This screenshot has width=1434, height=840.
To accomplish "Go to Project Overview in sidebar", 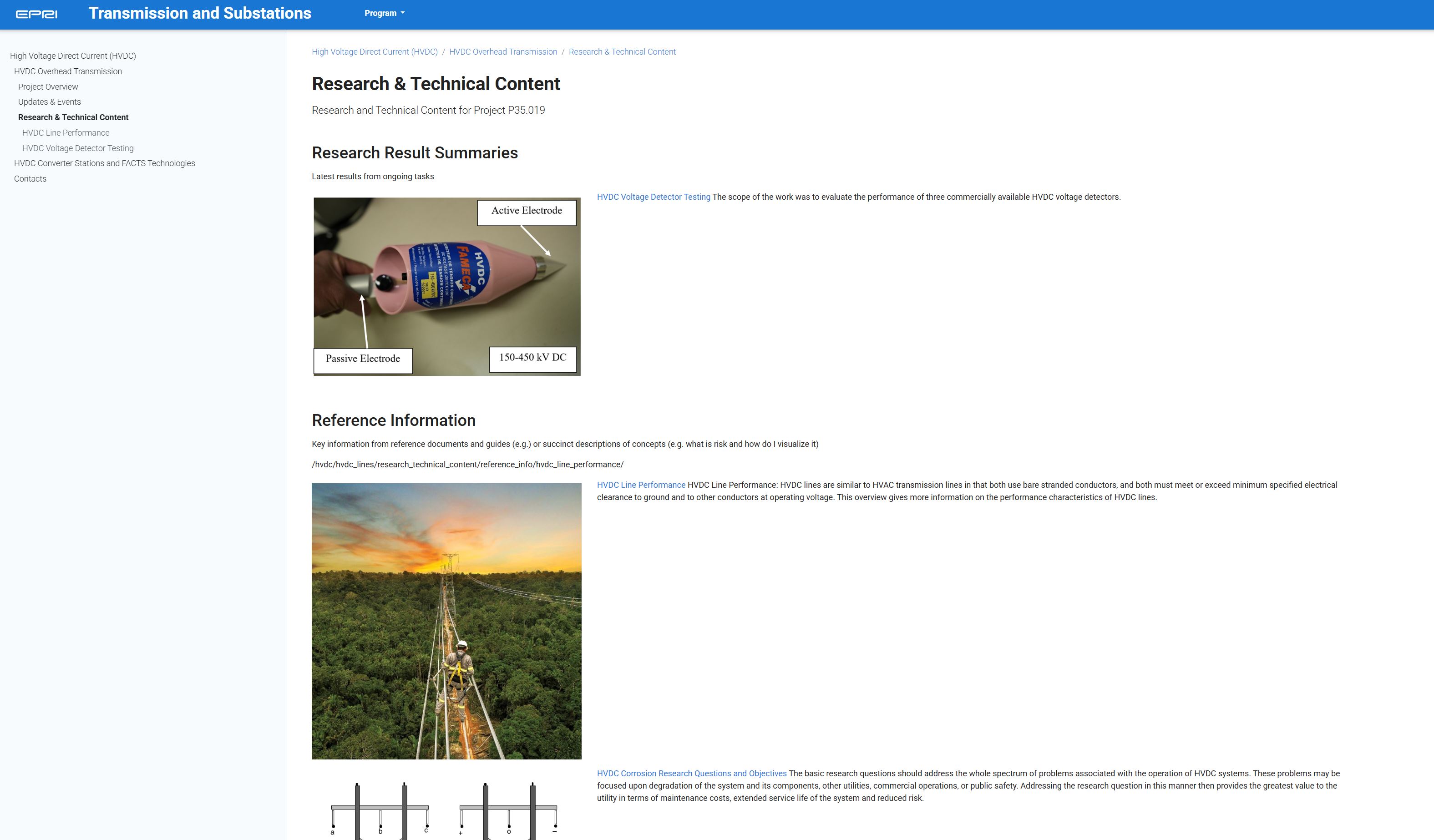I will (48, 86).
